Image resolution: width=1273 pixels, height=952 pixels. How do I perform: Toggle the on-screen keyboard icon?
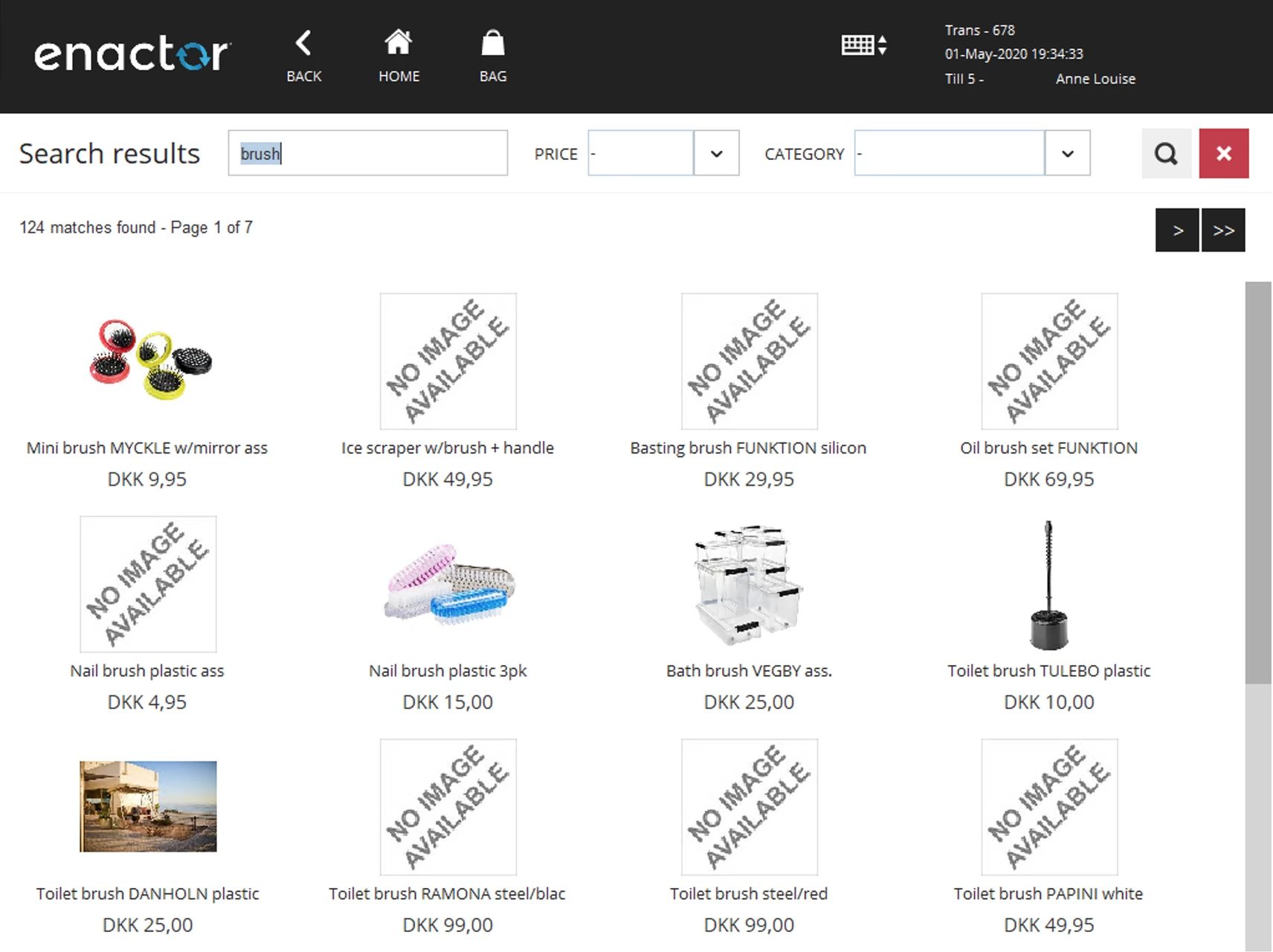[x=863, y=45]
